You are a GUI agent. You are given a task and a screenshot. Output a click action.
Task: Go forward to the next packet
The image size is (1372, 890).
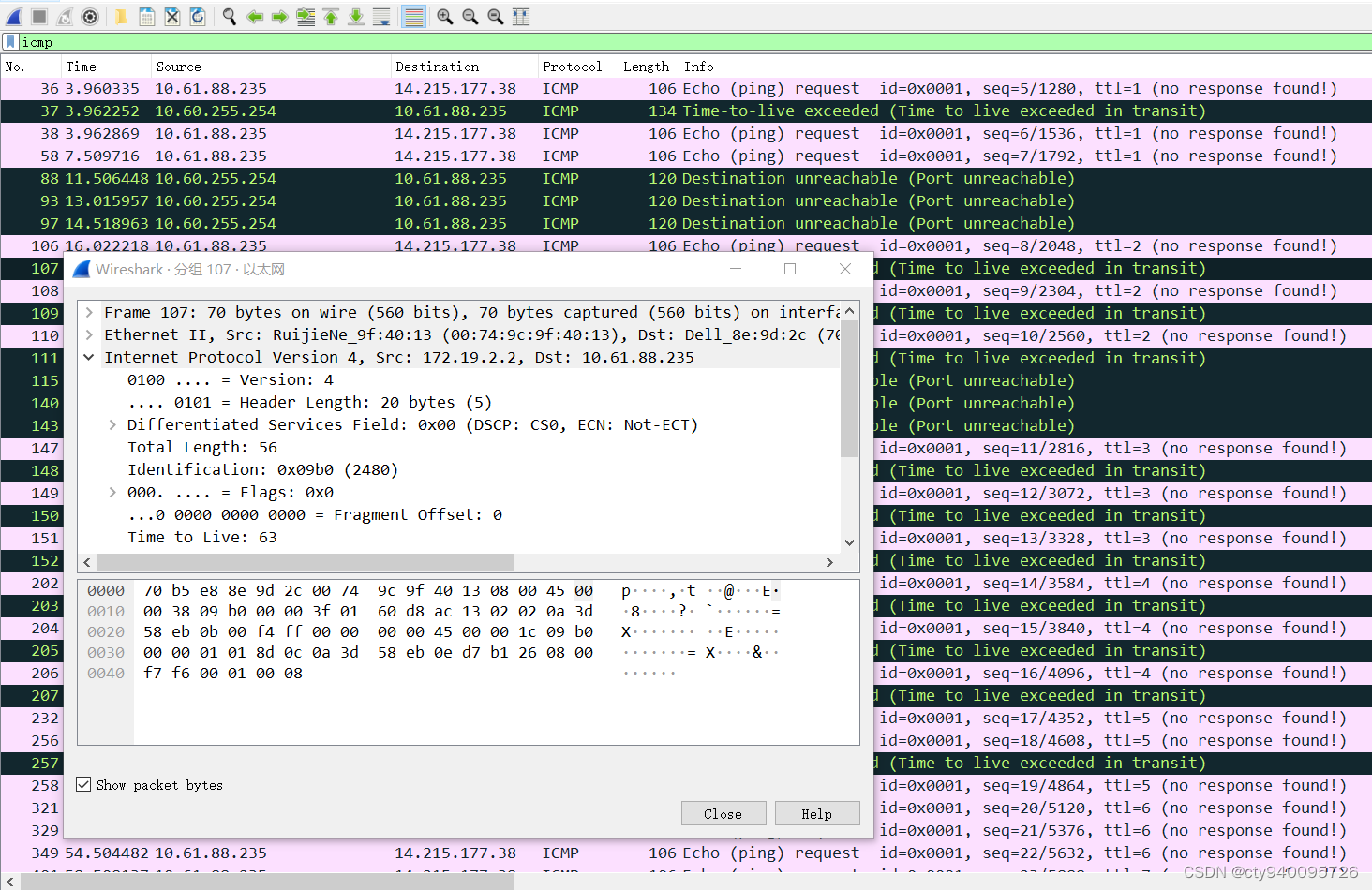coord(279,16)
